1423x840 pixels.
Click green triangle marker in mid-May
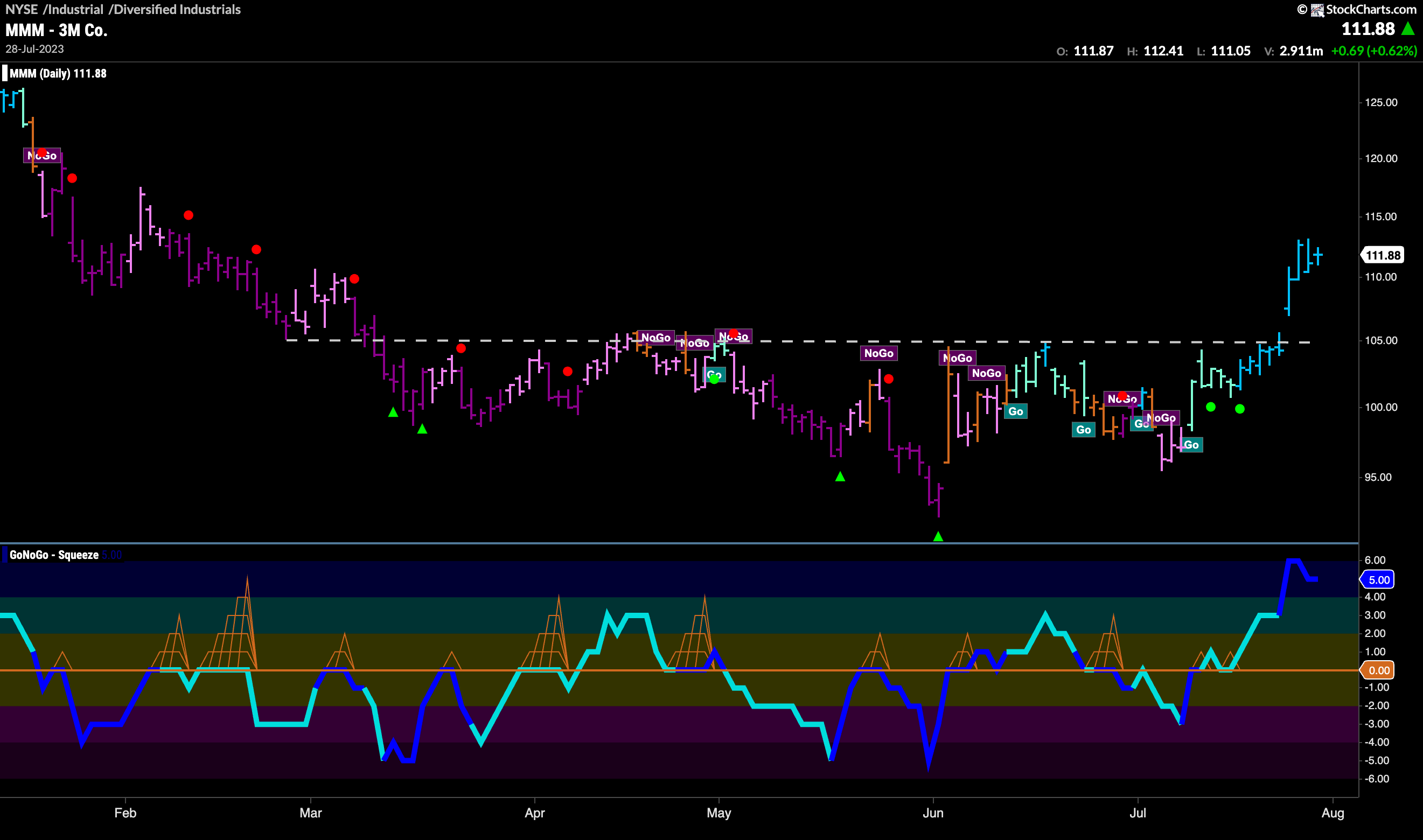pos(840,477)
